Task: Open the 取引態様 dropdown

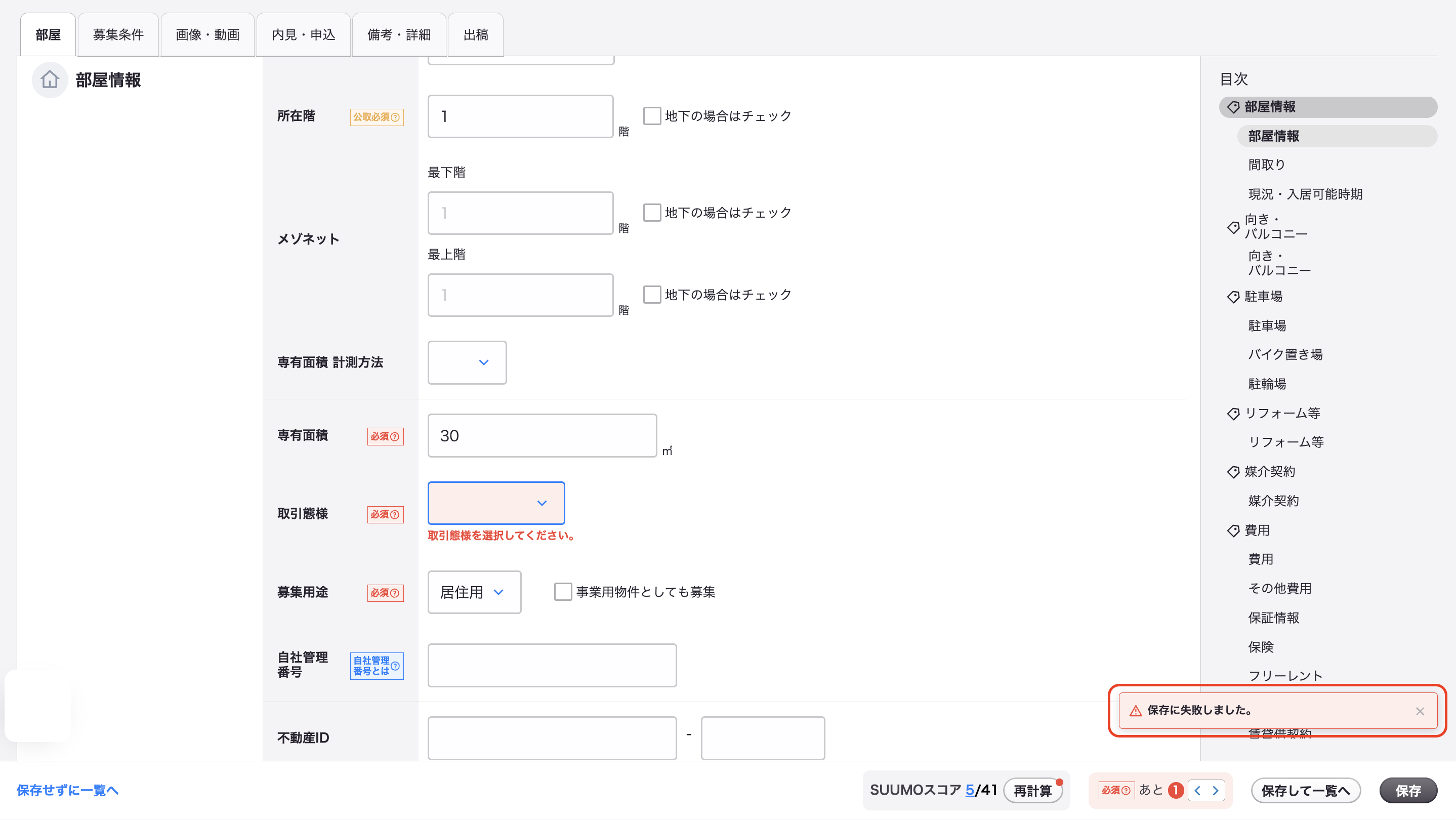Action: (496, 503)
